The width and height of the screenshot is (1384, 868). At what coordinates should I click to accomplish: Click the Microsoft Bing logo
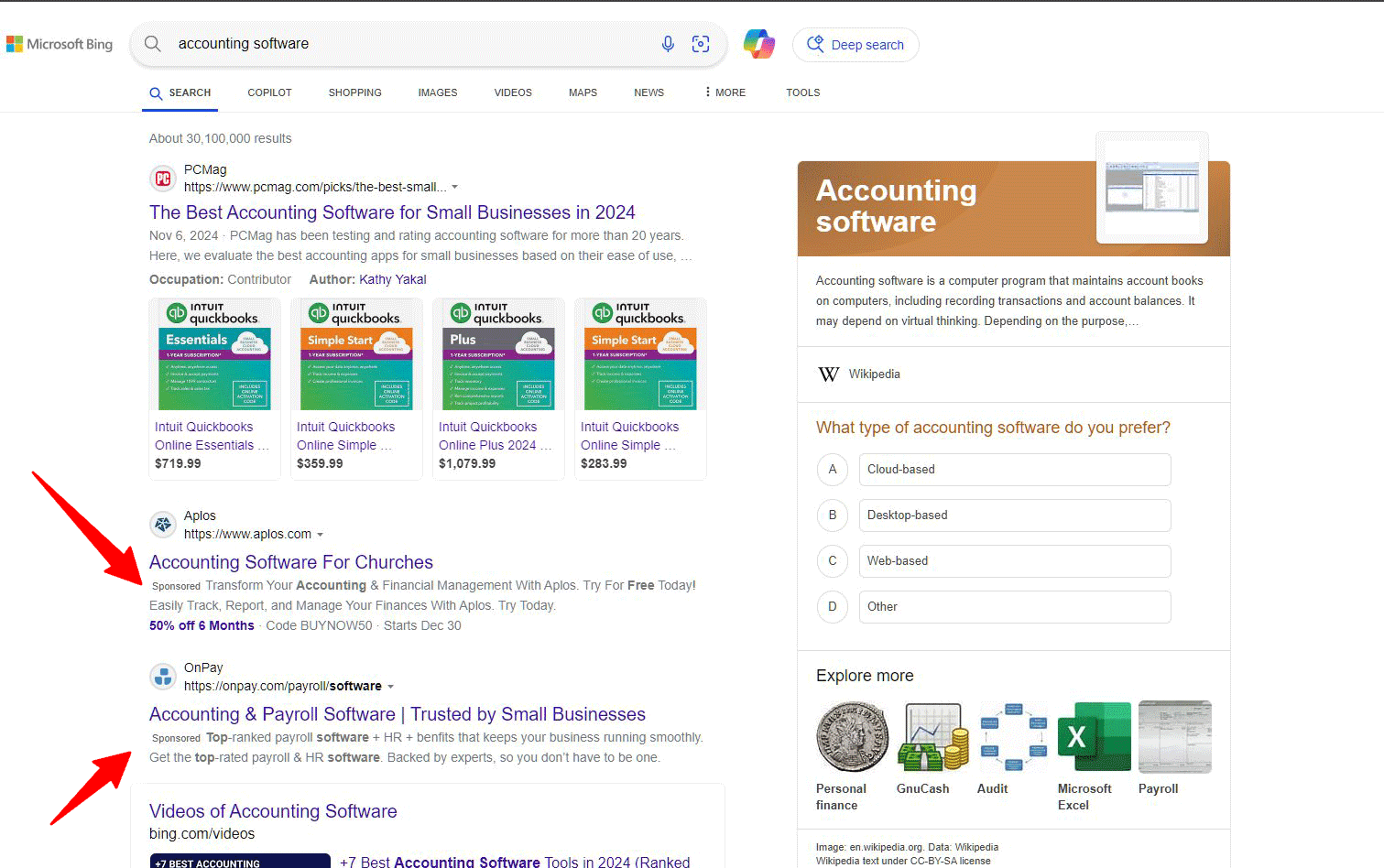click(60, 44)
